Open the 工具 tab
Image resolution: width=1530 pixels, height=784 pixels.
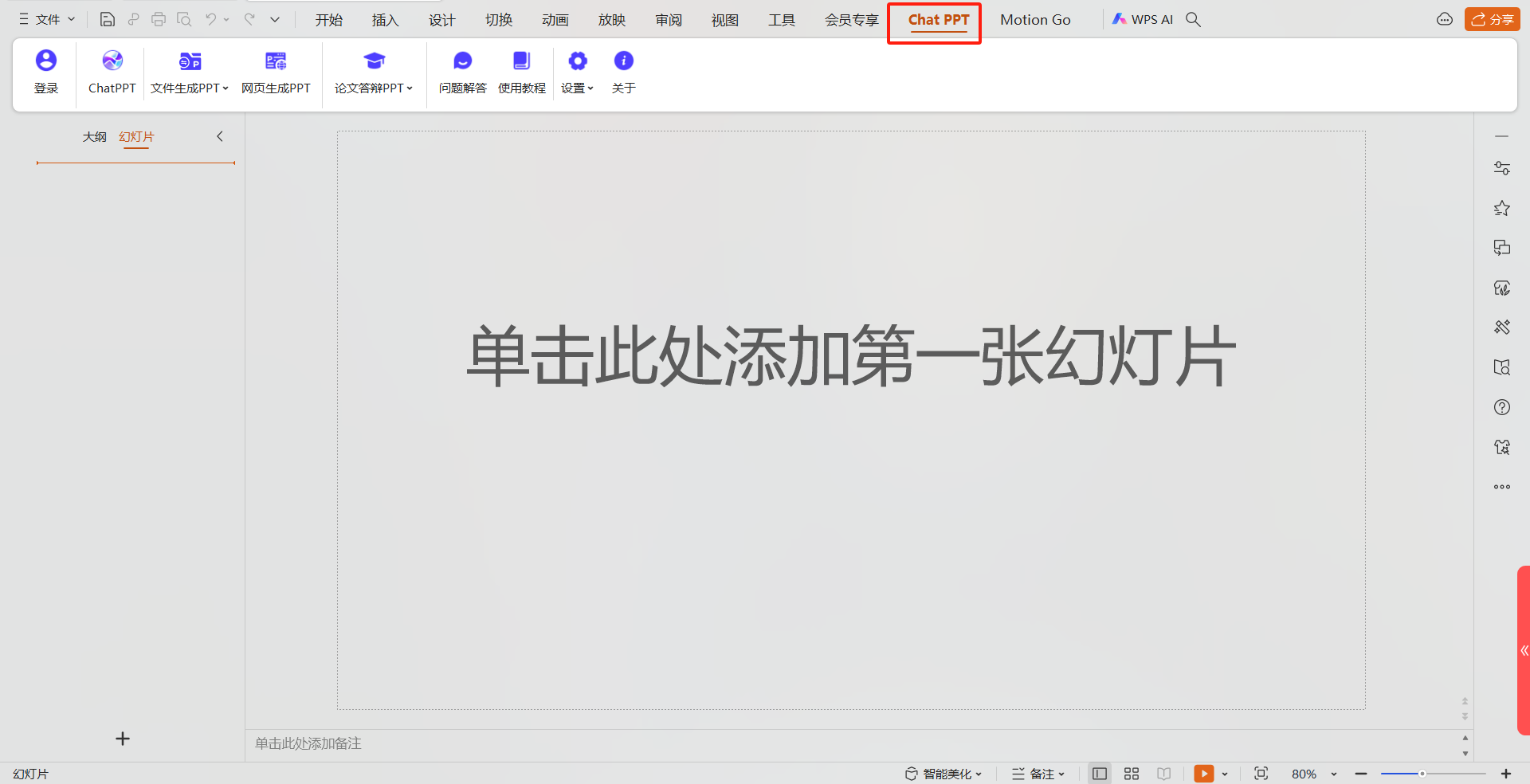pyautogui.click(x=782, y=20)
